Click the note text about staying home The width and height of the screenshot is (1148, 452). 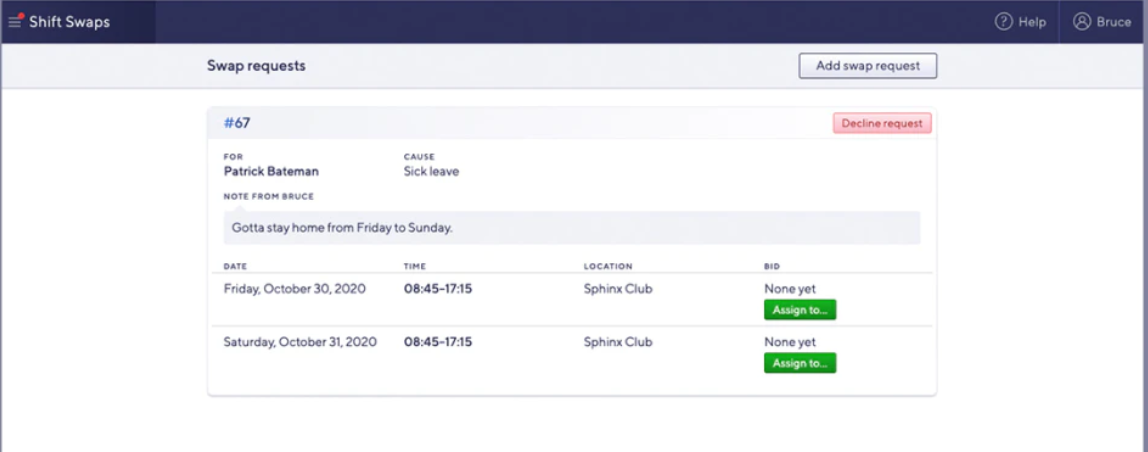(342, 228)
